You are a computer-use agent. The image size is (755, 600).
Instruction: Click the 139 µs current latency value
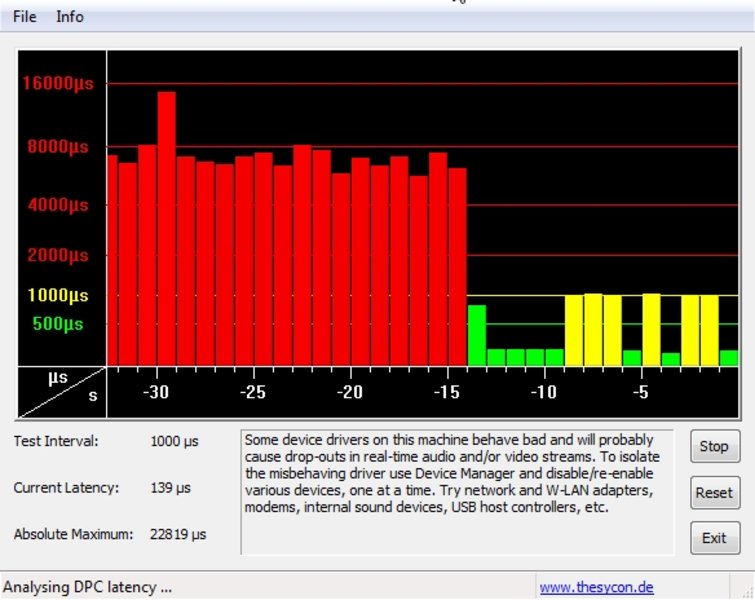point(170,487)
